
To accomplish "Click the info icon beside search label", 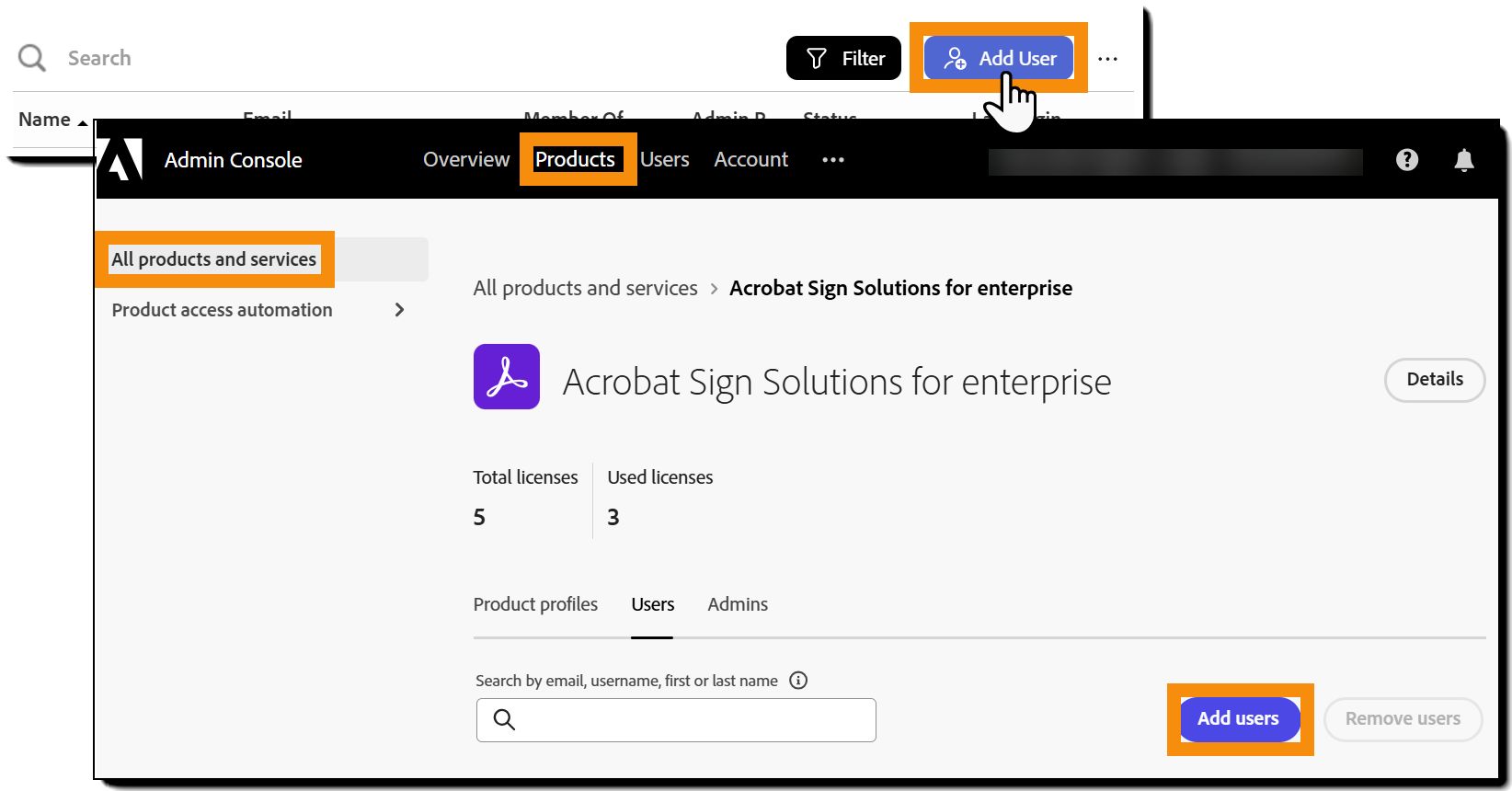I will [x=798, y=681].
